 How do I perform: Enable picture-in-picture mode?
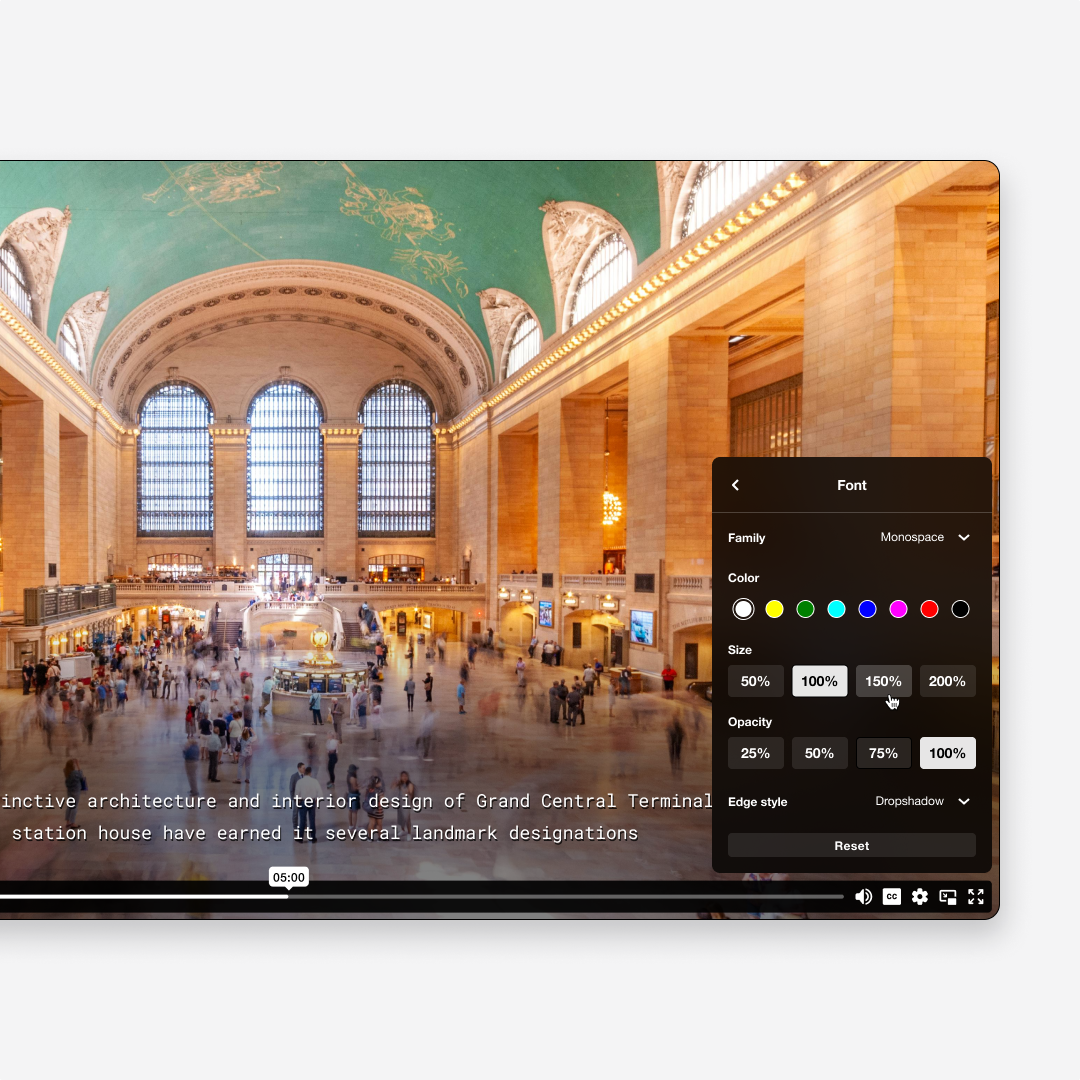[x=948, y=896]
